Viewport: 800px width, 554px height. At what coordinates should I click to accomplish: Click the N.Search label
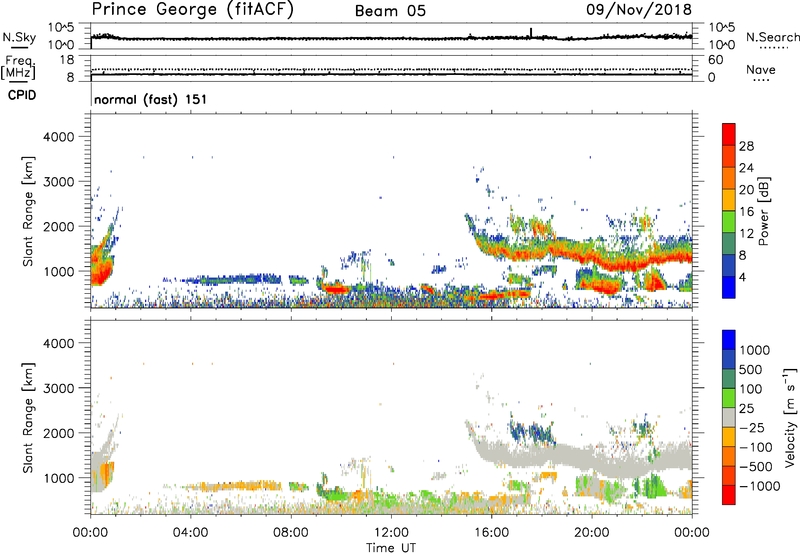[773, 37]
